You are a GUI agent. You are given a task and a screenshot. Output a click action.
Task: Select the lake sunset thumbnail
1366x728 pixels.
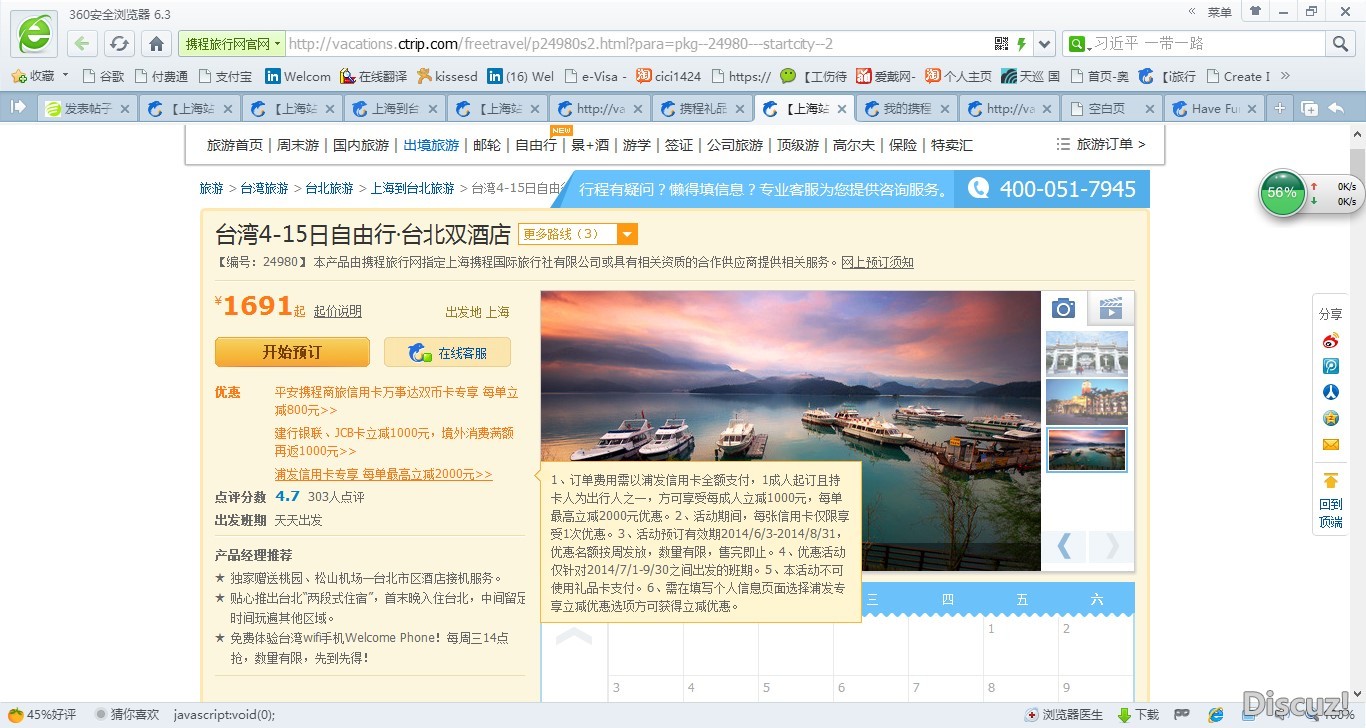(1086, 450)
